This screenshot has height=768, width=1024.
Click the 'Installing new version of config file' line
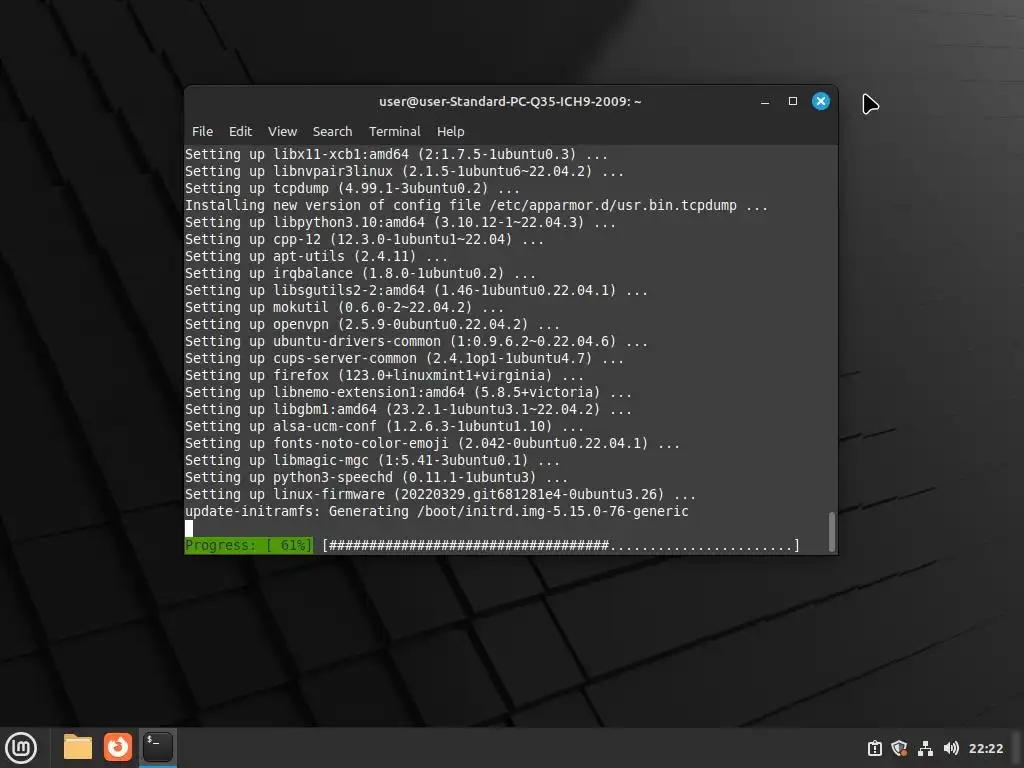[x=476, y=206]
